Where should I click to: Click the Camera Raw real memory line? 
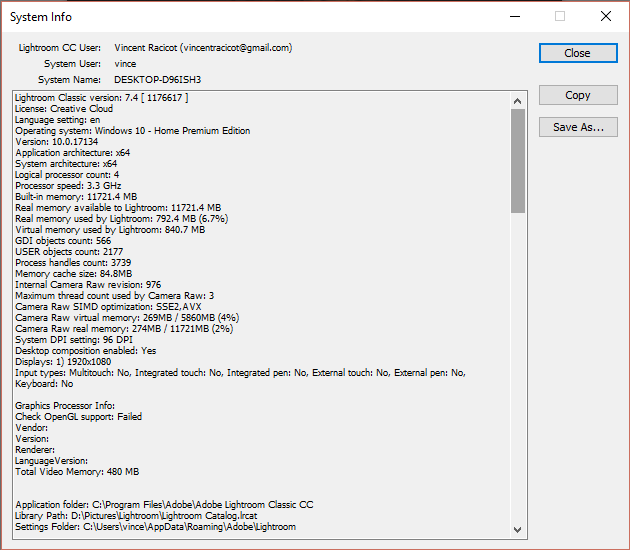pos(124,329)
